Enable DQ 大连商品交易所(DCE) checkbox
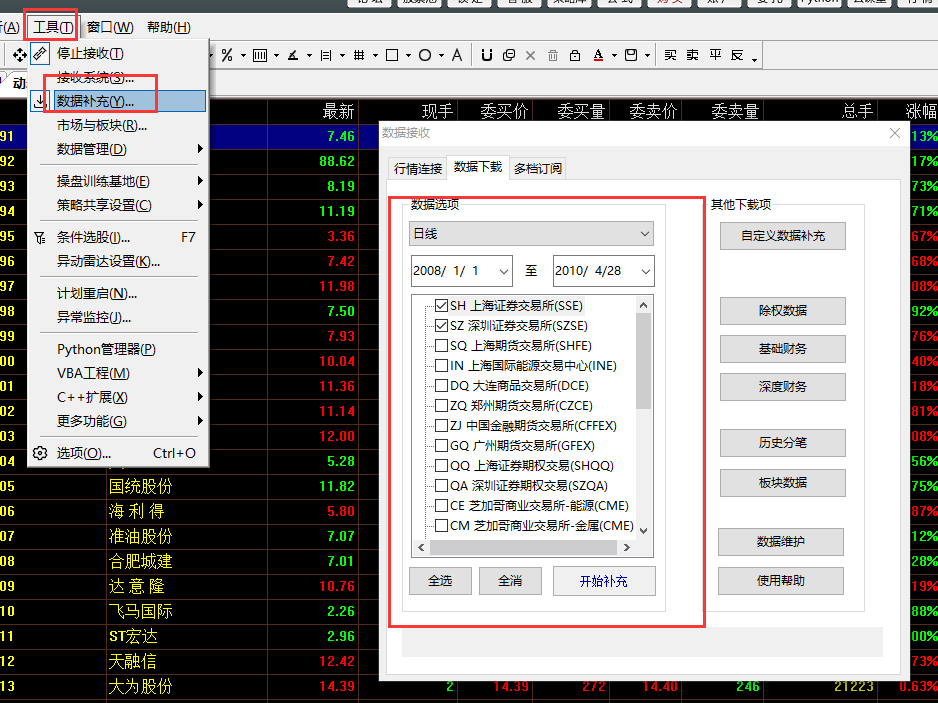 click(442, 386)
